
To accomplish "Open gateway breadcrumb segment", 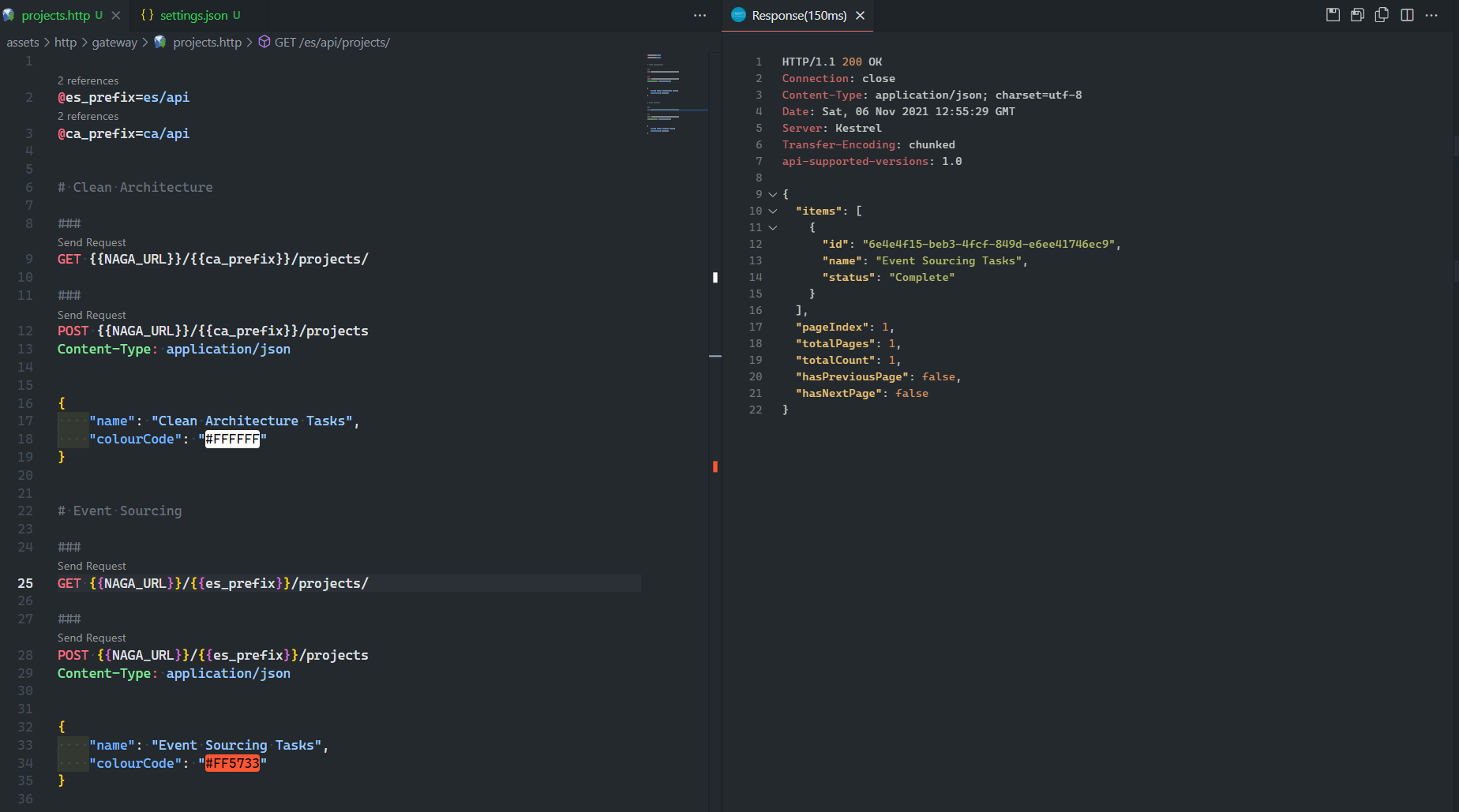I will [114, 42].
